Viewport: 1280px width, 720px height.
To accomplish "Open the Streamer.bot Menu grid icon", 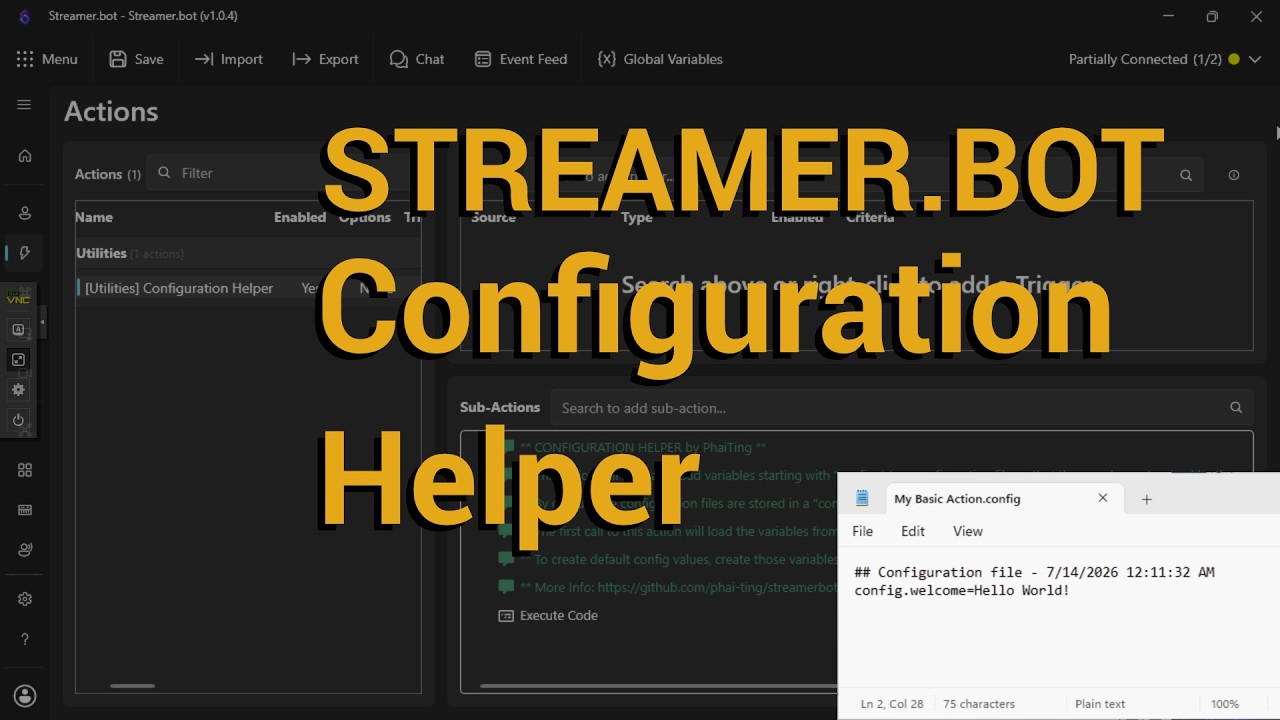I will pos(25,59).
